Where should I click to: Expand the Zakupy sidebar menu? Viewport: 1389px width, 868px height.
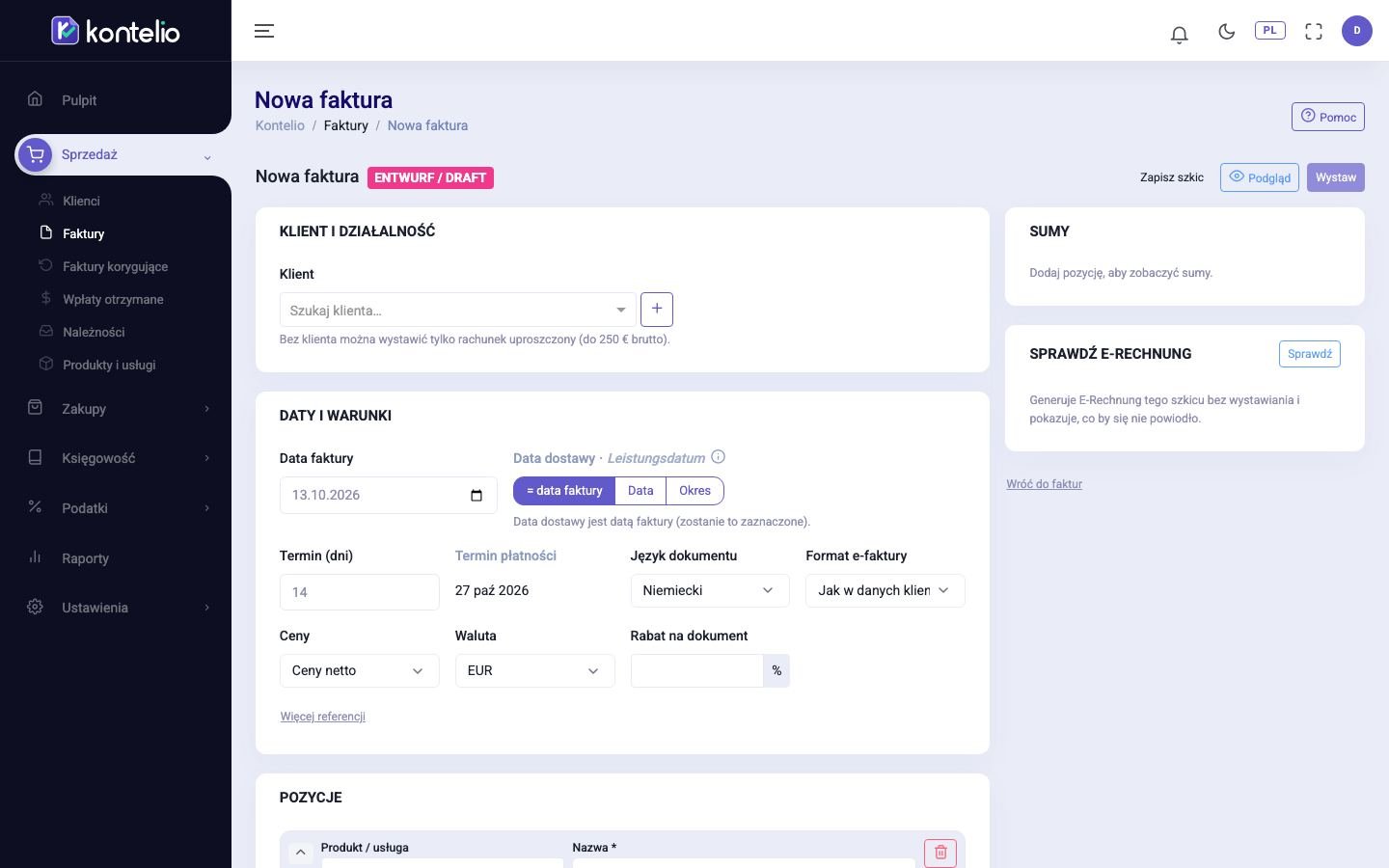click(x=116, y=409)
